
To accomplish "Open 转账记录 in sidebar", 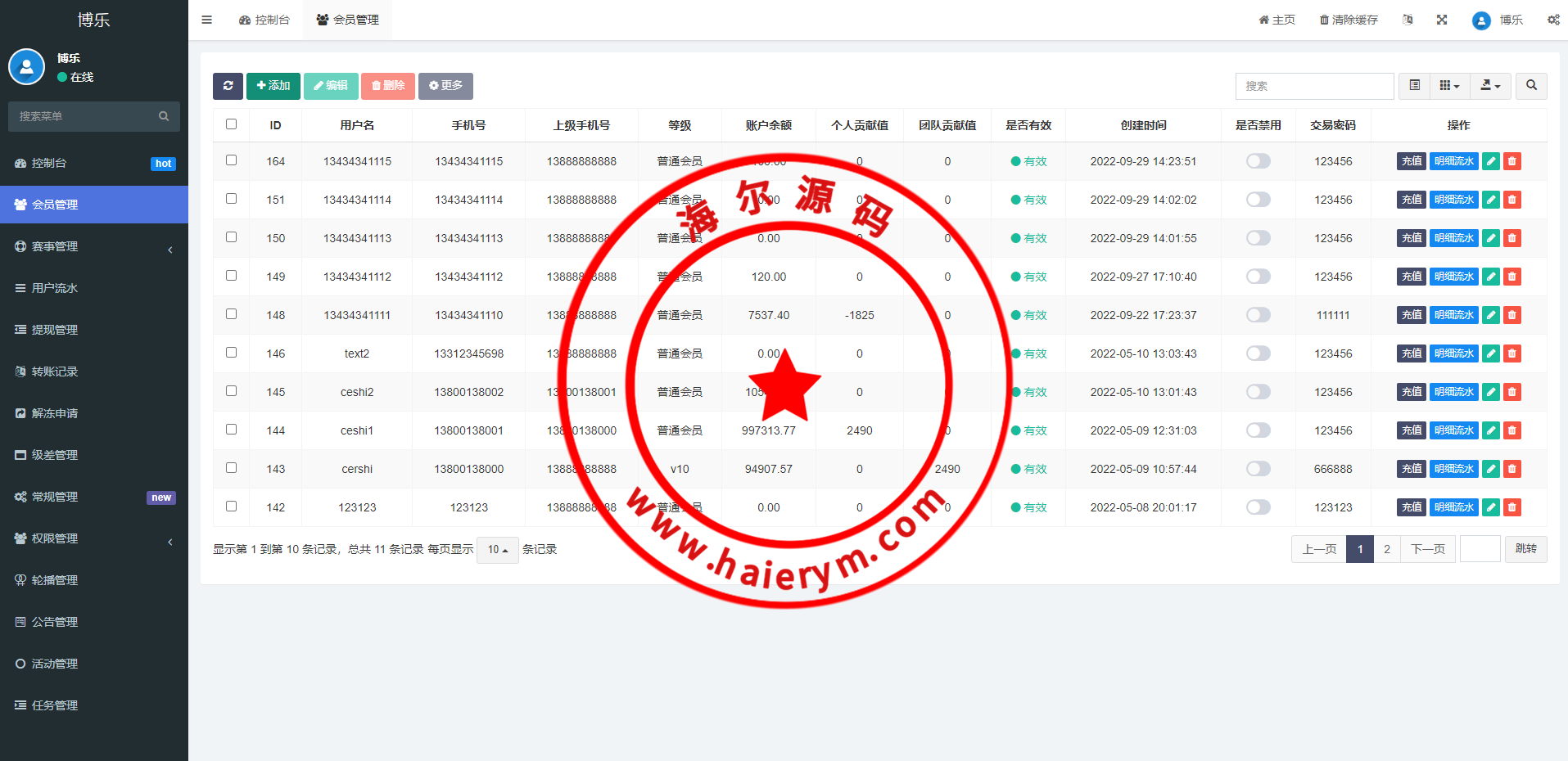I will coord(94,371).
